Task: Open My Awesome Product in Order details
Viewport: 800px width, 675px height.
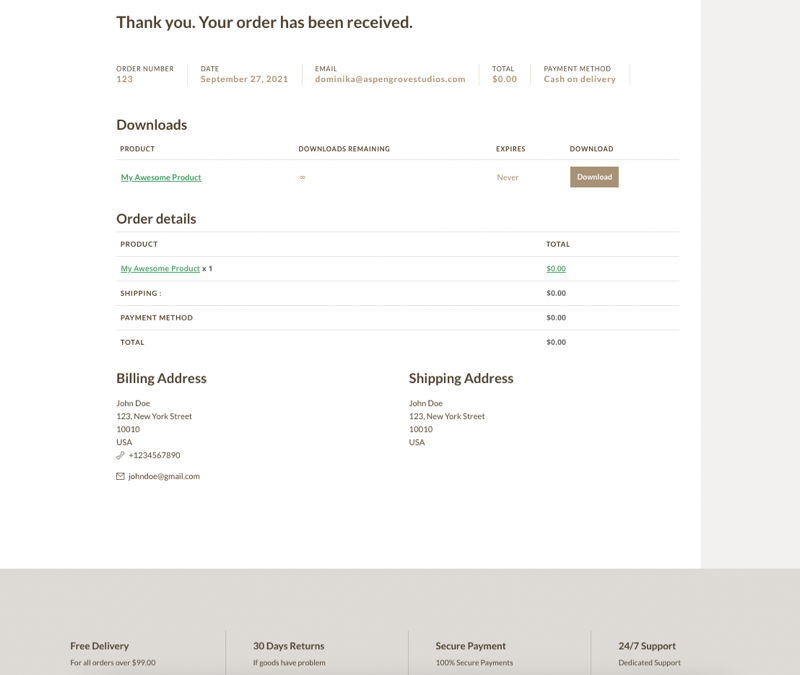Action: 160,268
